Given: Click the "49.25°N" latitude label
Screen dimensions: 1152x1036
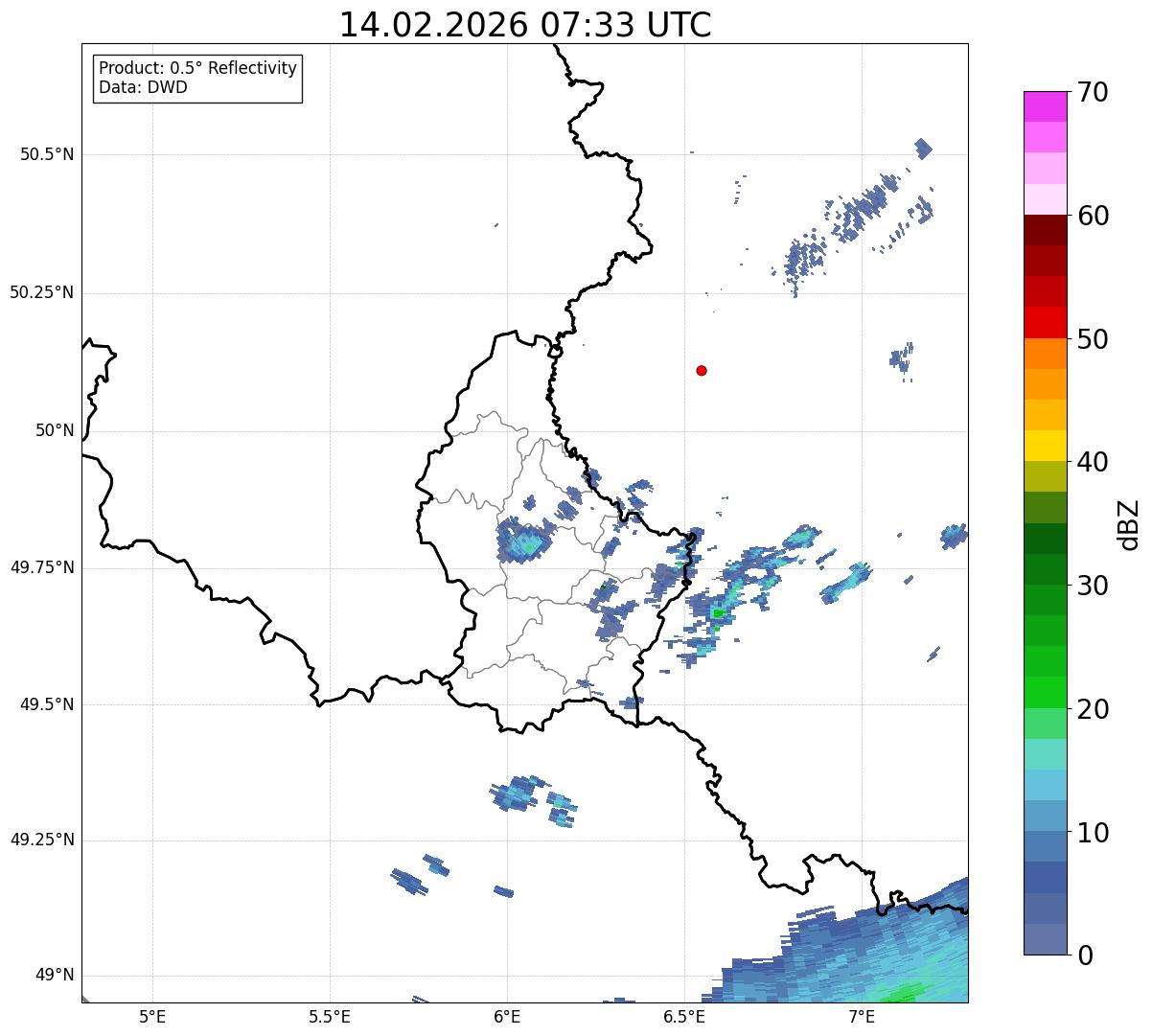Looking at the screenshot, I should tap(41, 840).
